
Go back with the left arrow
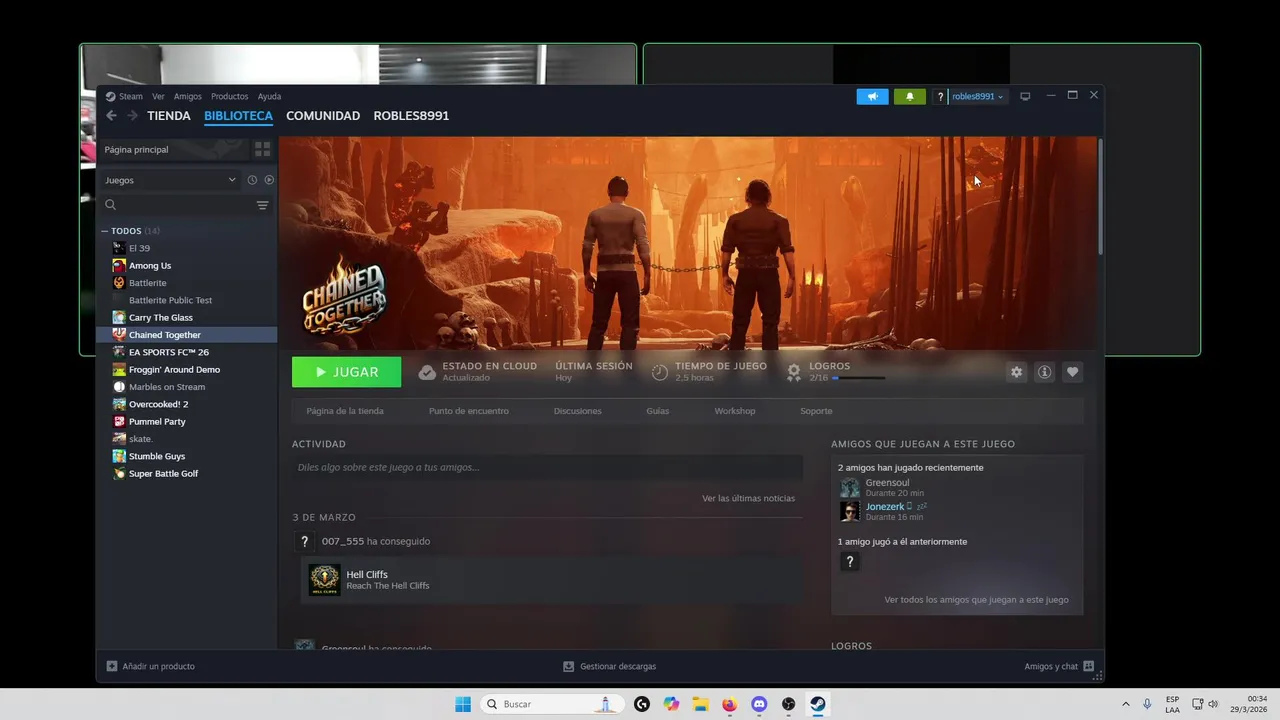pyautogui.click(x=112, y=116)
